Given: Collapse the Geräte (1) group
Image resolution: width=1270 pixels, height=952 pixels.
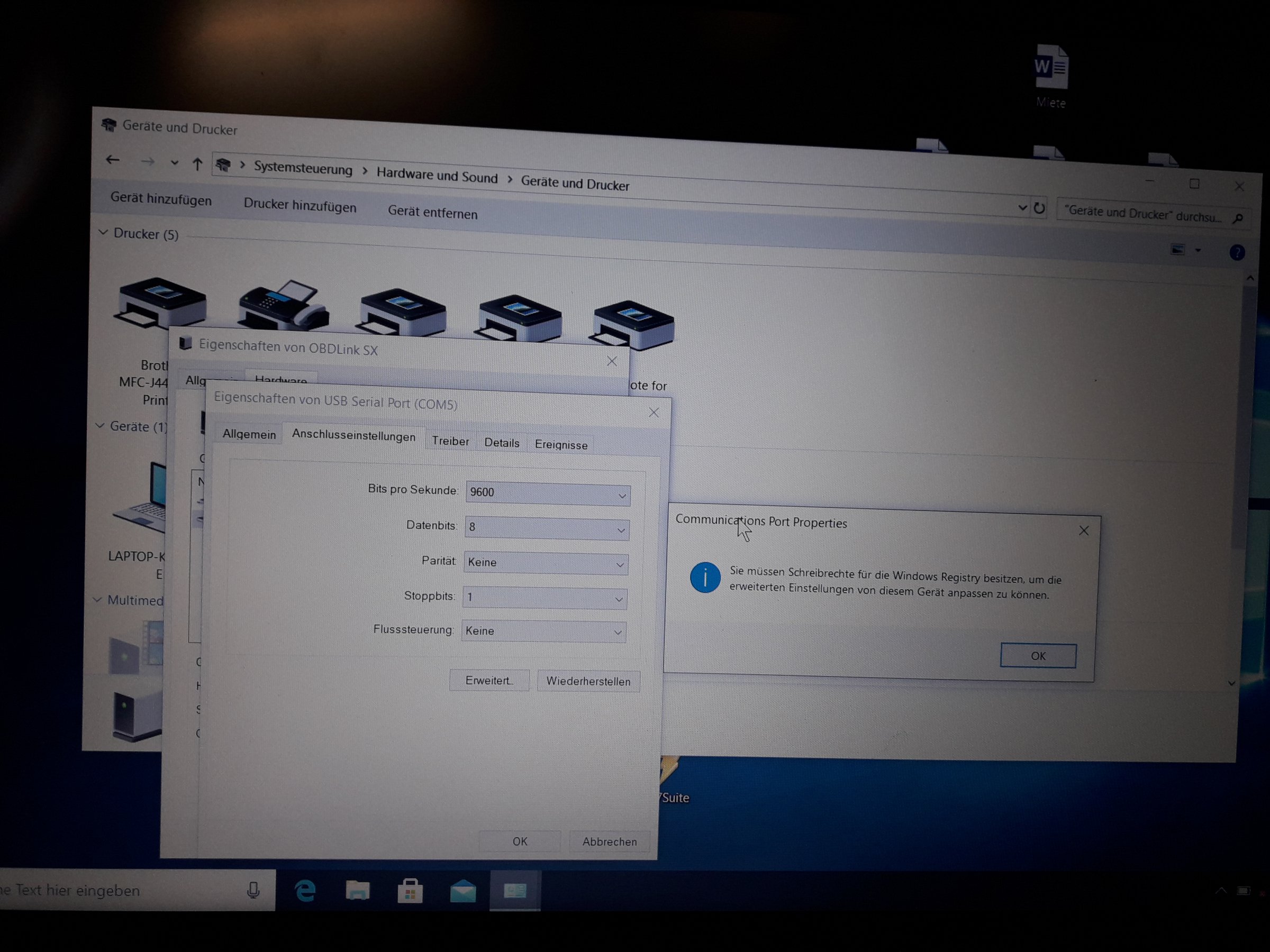Looking at the screenshot, I should pyautogui.click(x=100, y=425).
